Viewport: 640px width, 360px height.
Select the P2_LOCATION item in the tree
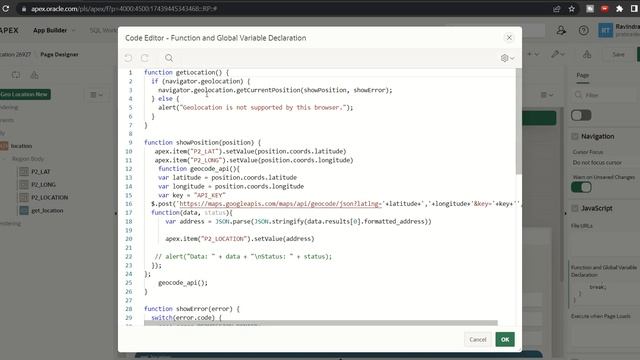coord(49,198)
